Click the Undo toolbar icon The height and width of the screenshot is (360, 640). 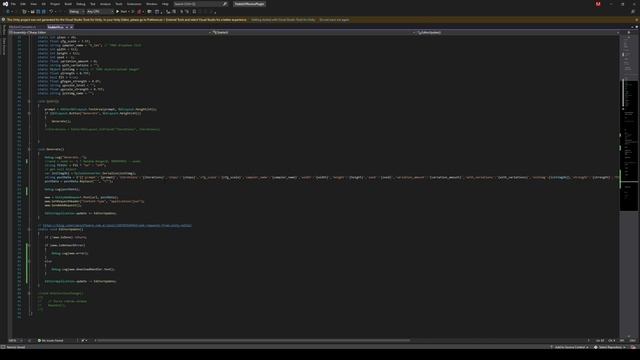coord(51,11)
